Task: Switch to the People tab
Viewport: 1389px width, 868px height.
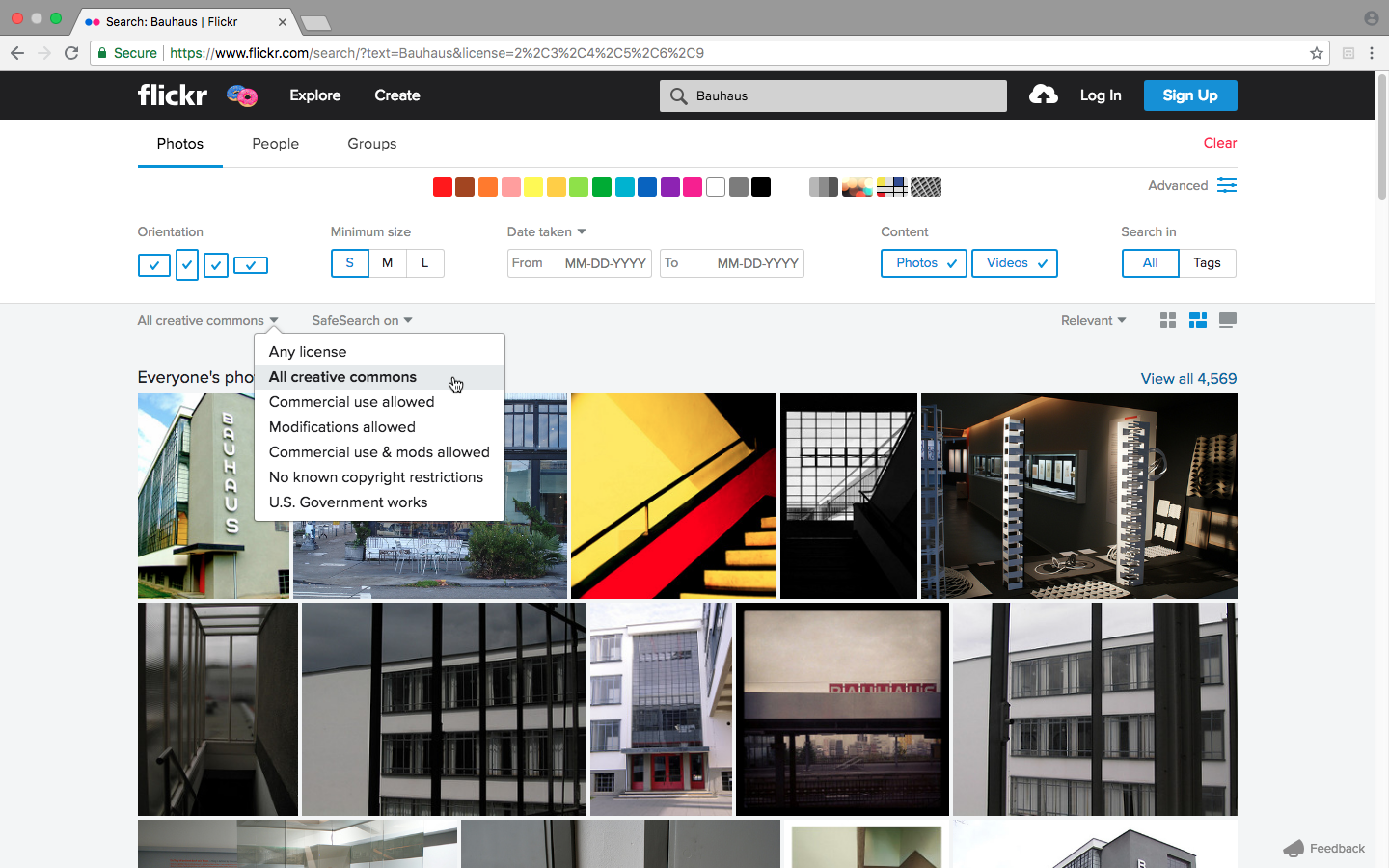Action: point(275,144)
